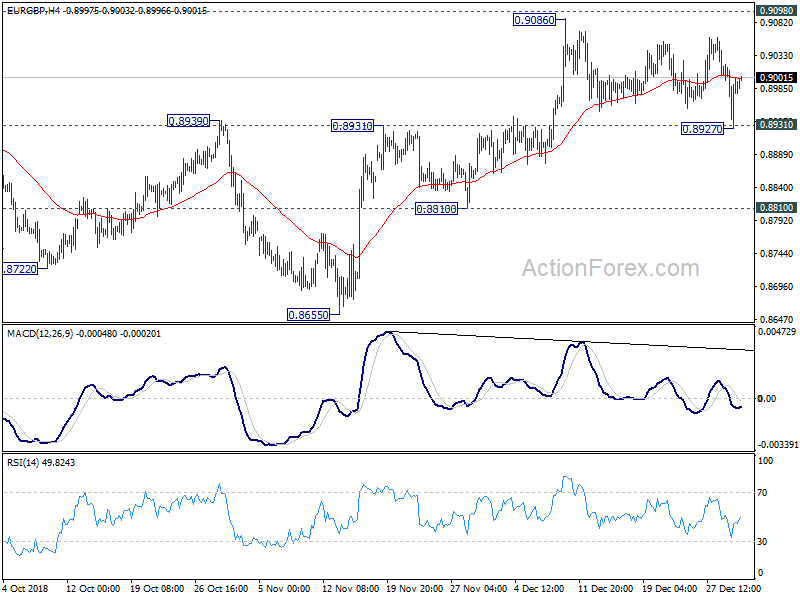Click the .87220 price label
This screenshot has width=800, height=600.
coord(20,269)
